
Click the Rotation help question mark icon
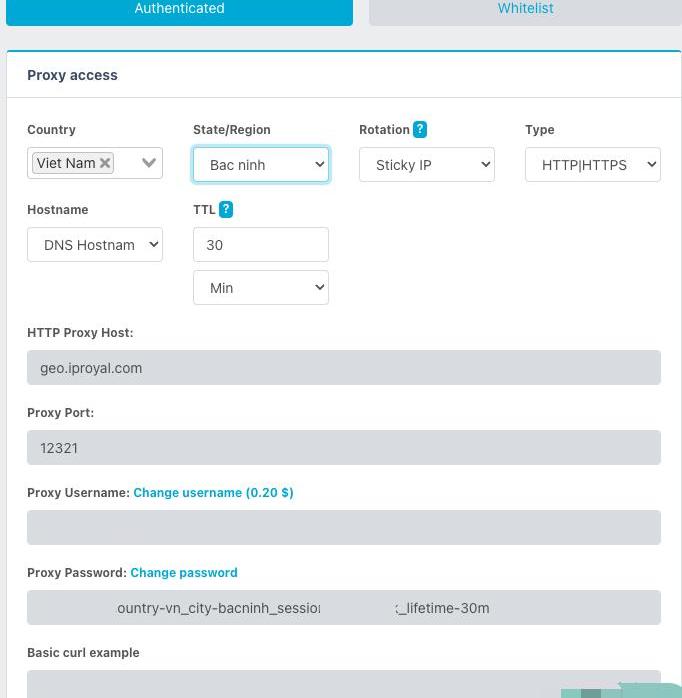pos(420,130)
